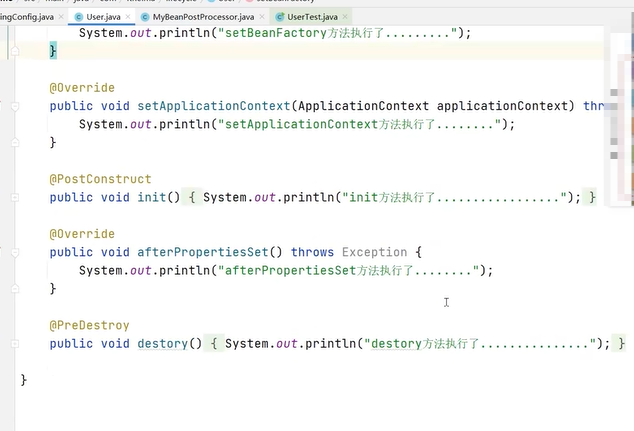The image size is (634, 431).
Task: Place cursor on destory method name
Action: 163,344
